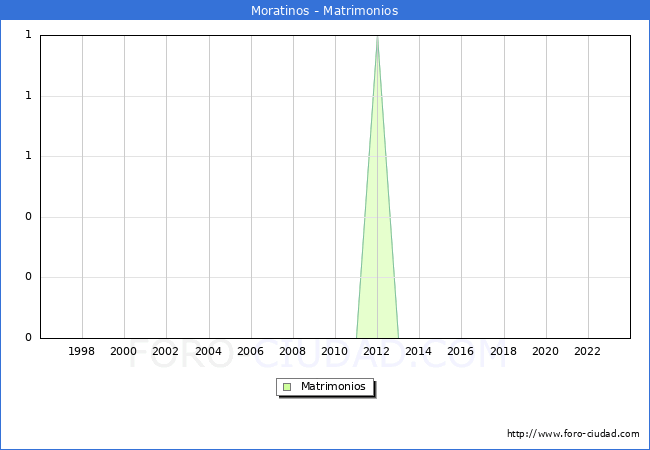
Task: Select the 2004 x-axis label
Action: click(208, 352)
